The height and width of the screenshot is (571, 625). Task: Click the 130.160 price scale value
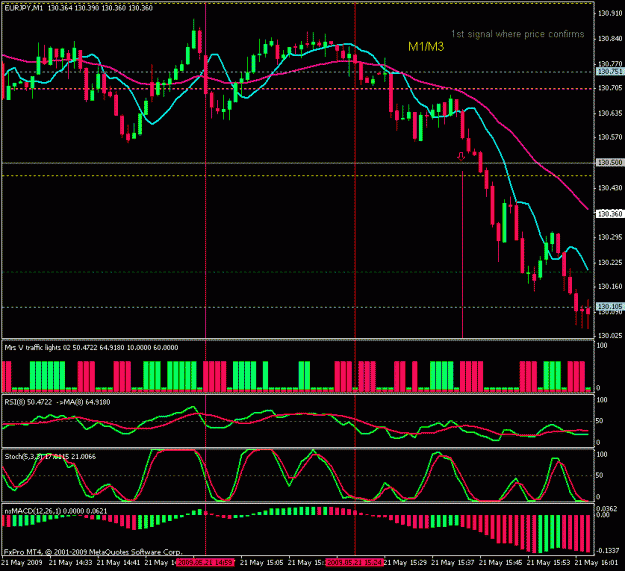610,286
